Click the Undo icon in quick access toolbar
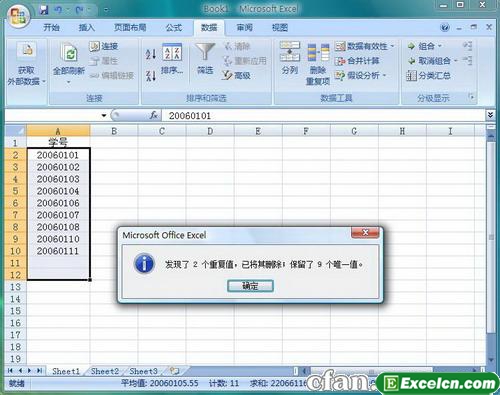500x395 pixels. 59,10
